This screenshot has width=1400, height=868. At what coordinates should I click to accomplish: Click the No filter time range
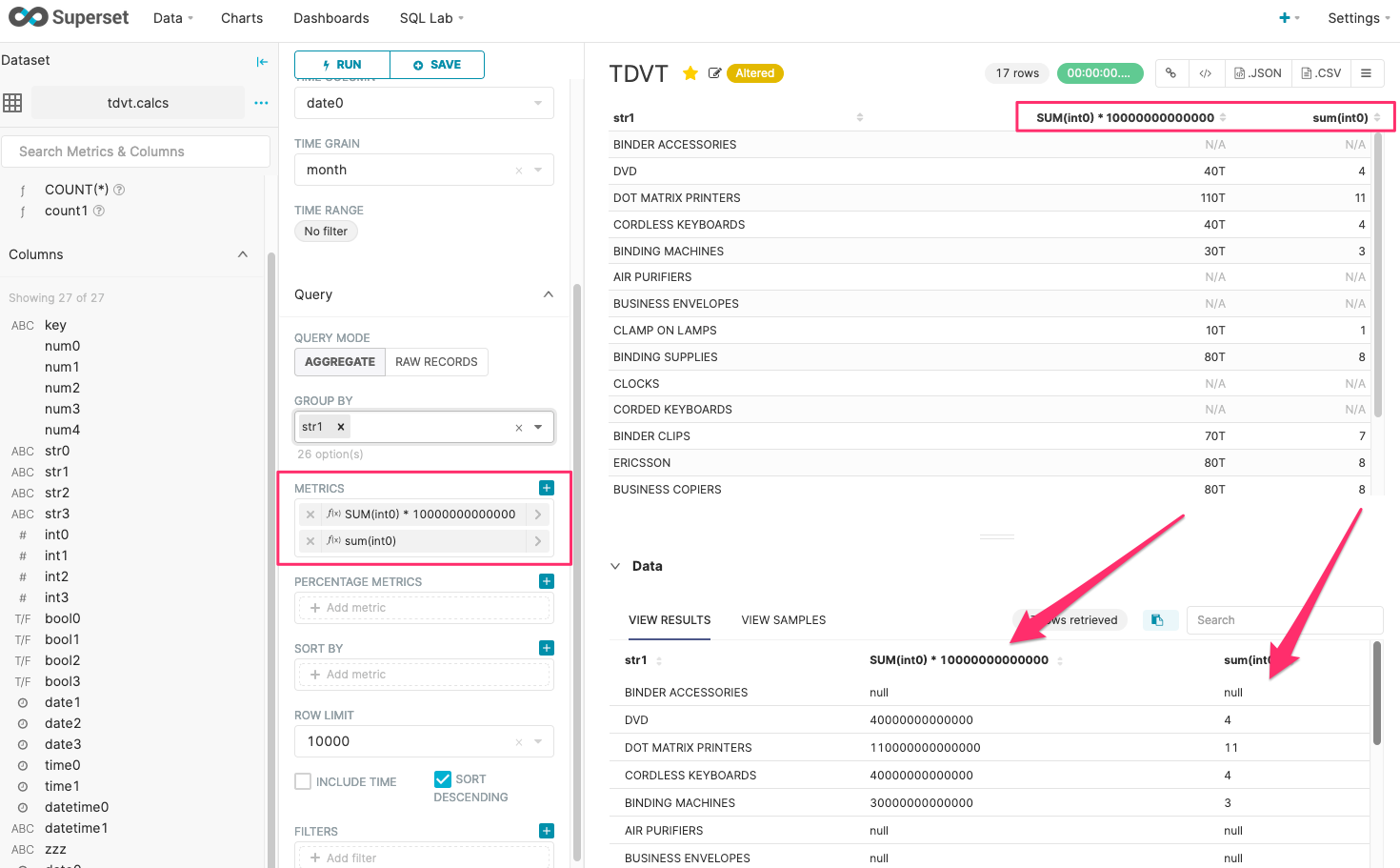(x=326, y=232)
